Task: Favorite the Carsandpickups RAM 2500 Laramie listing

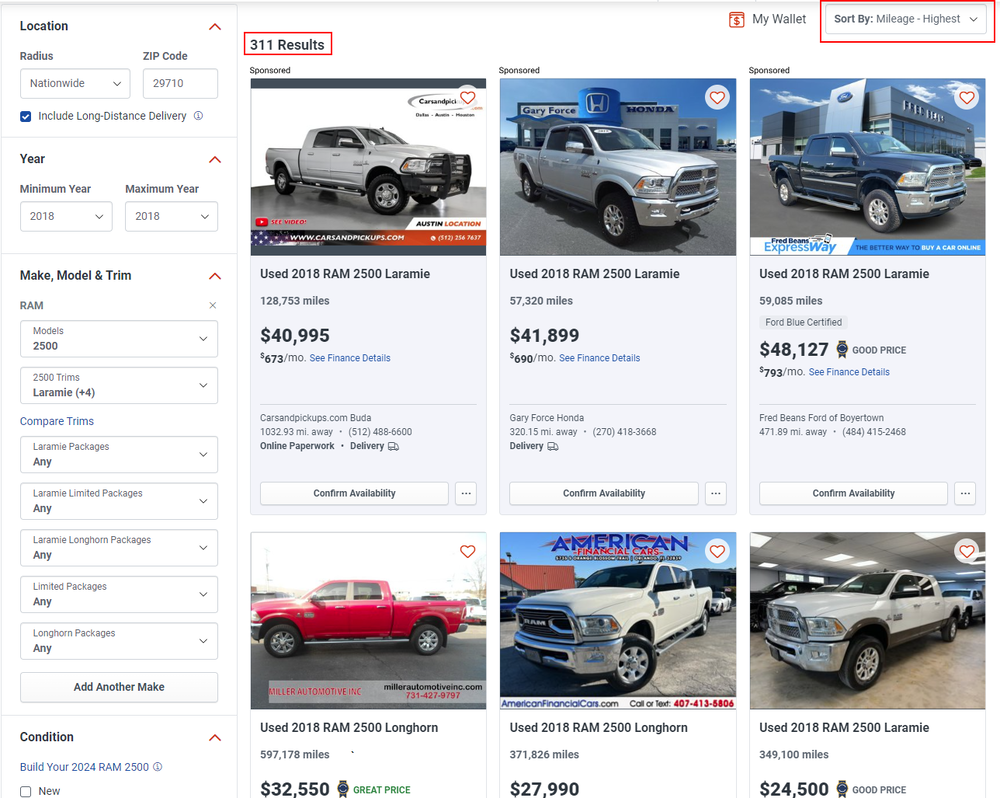Action: [x=467, y=98]
